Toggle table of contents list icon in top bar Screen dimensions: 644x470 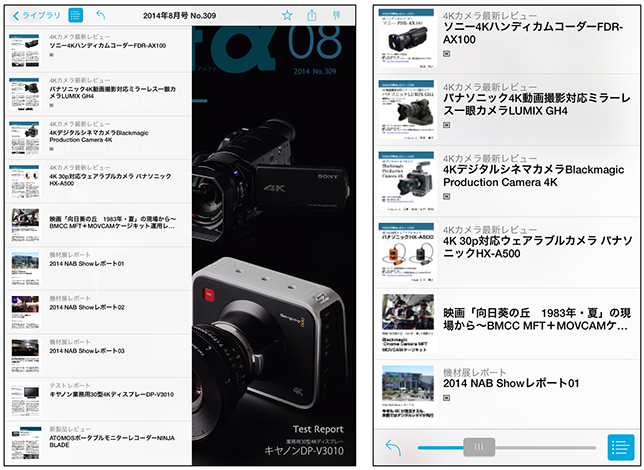pos(75,15)
